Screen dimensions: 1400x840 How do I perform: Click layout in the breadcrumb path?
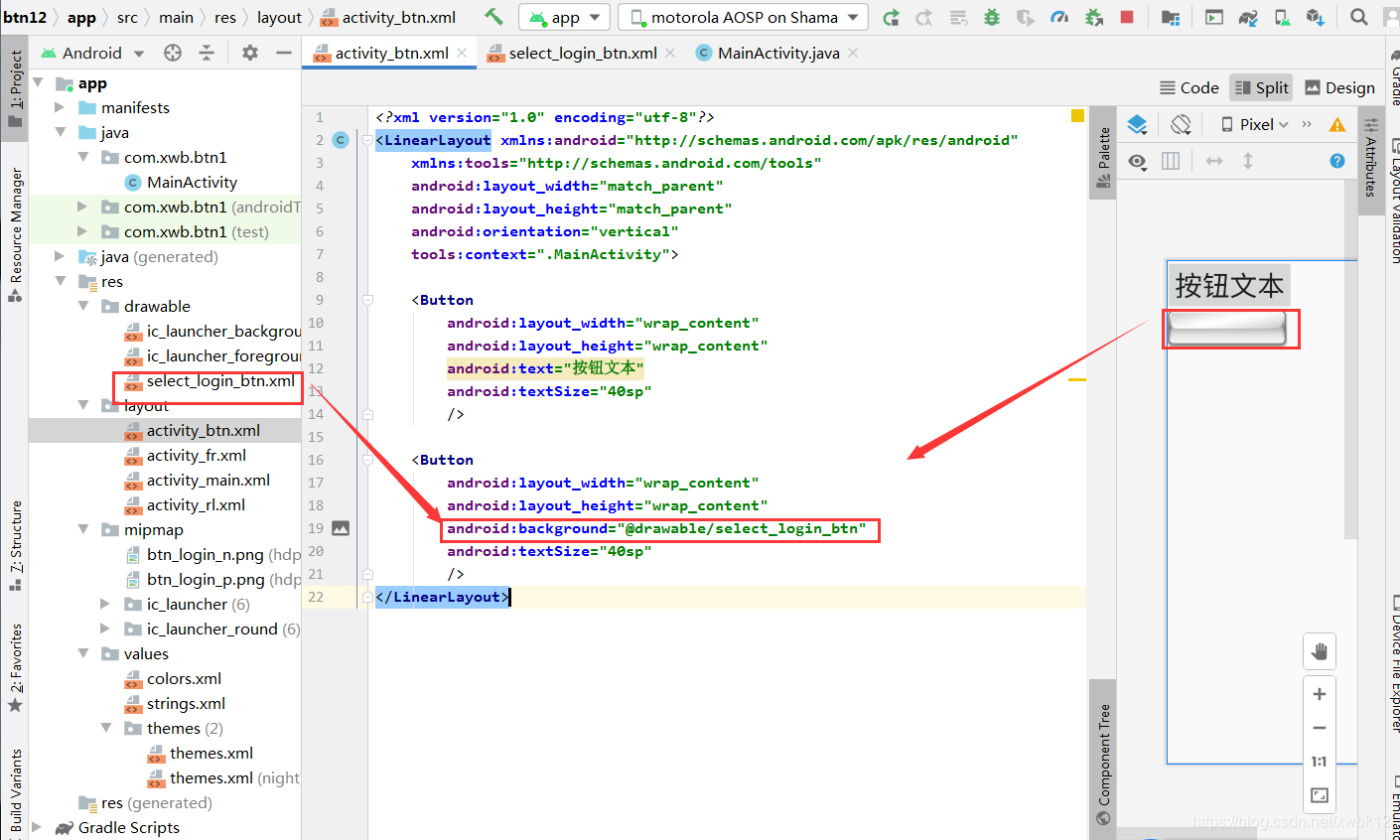[279, 17]
